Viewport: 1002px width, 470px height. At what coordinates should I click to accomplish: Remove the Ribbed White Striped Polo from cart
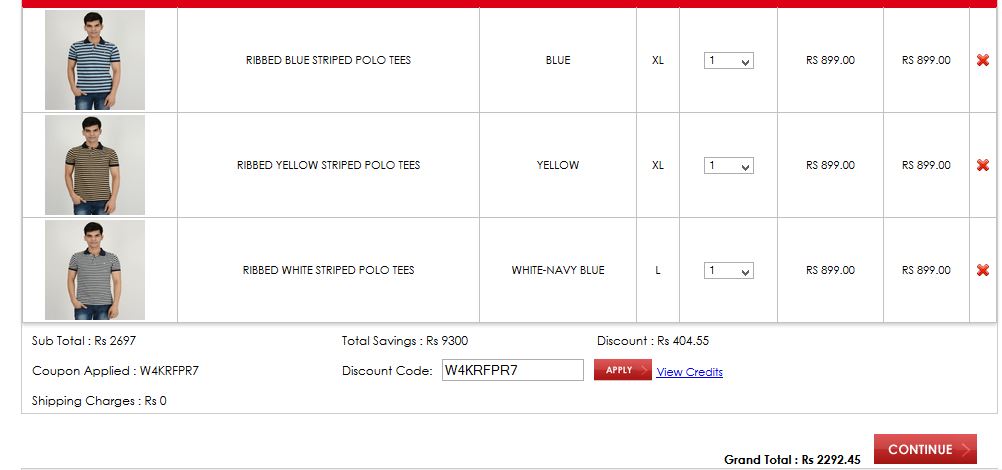tap(983, 270)
